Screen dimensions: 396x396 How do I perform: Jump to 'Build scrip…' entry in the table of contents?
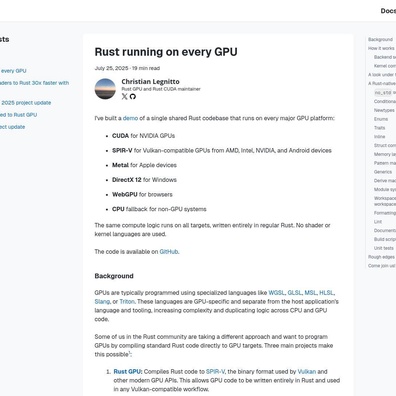point(385,239)
